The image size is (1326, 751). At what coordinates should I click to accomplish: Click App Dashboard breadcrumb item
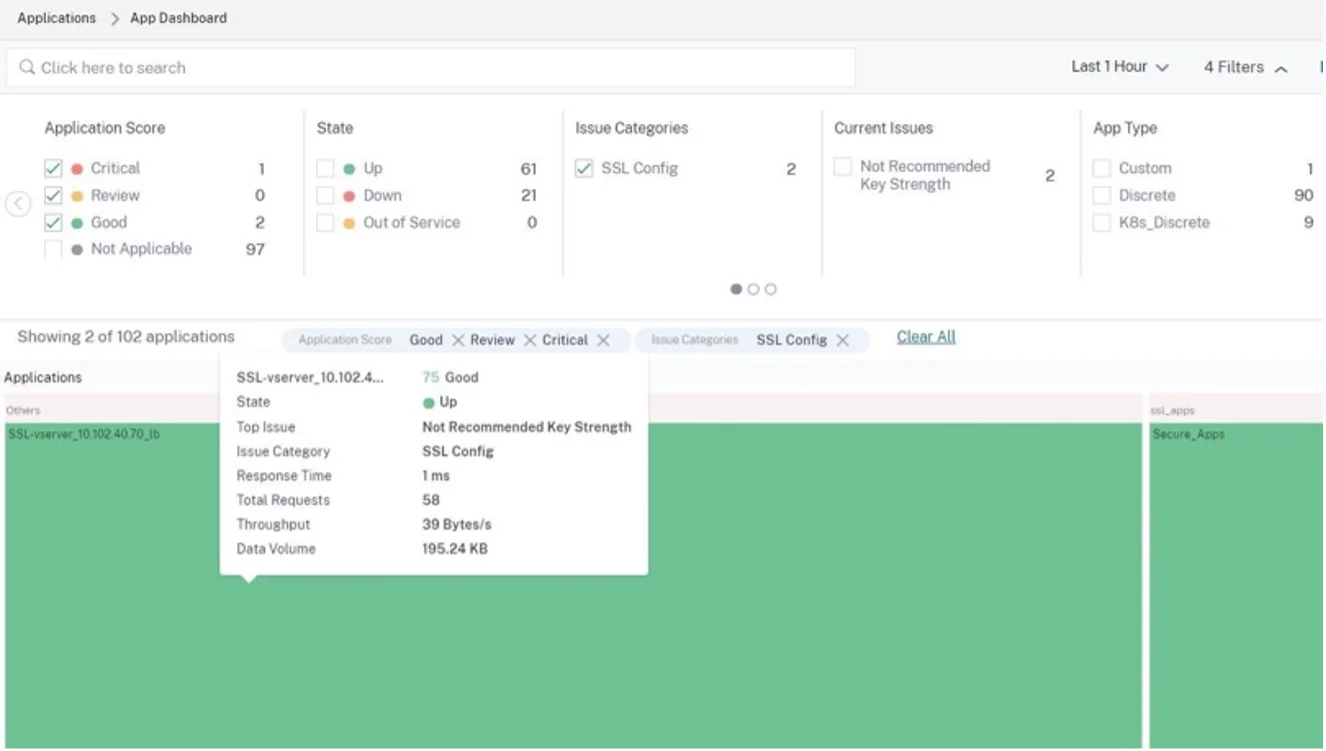click(179, 18)
